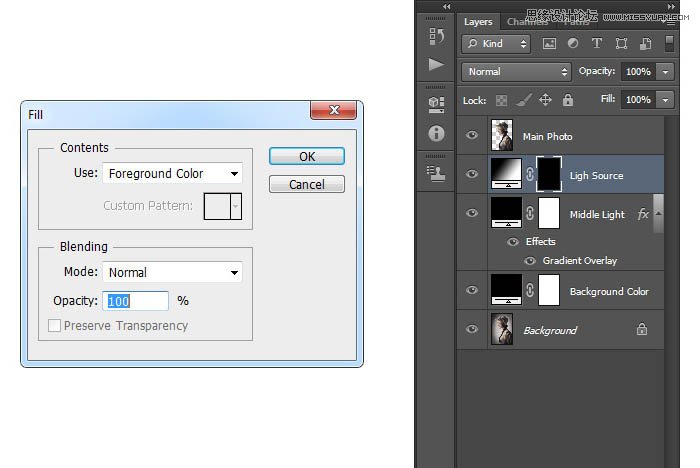Toggle visibility of Gradient Overlay effect
The height and width of the screenshot is (468, 700).
coord(530,261)
